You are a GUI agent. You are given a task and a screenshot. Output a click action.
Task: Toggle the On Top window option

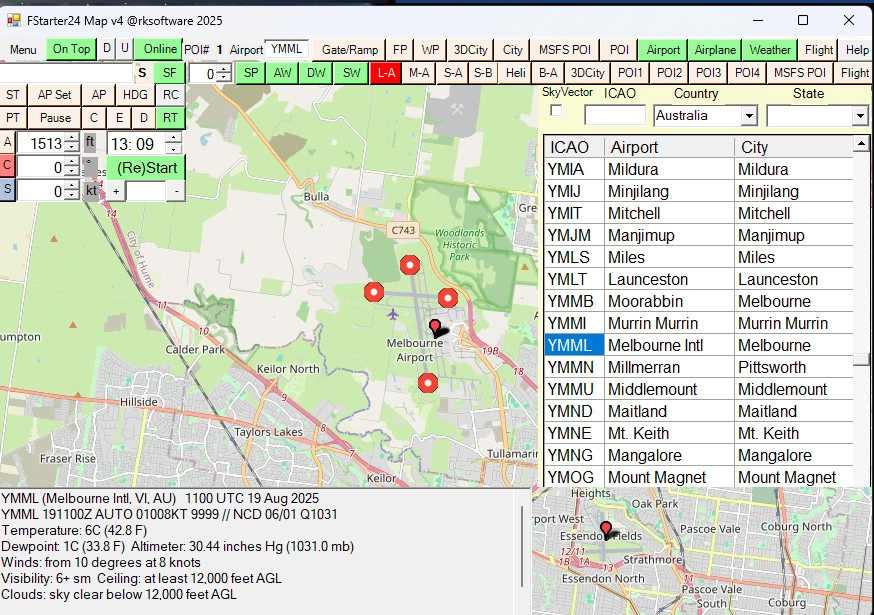70,48
